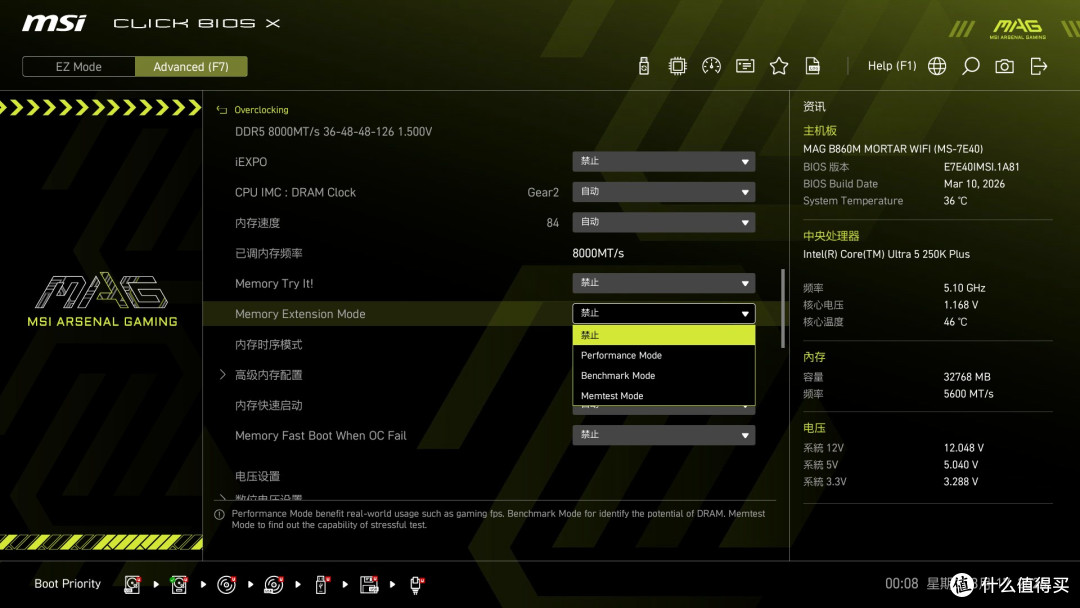
Task: Click the 00:08 clock display
Action: click(x=902, y=584)
